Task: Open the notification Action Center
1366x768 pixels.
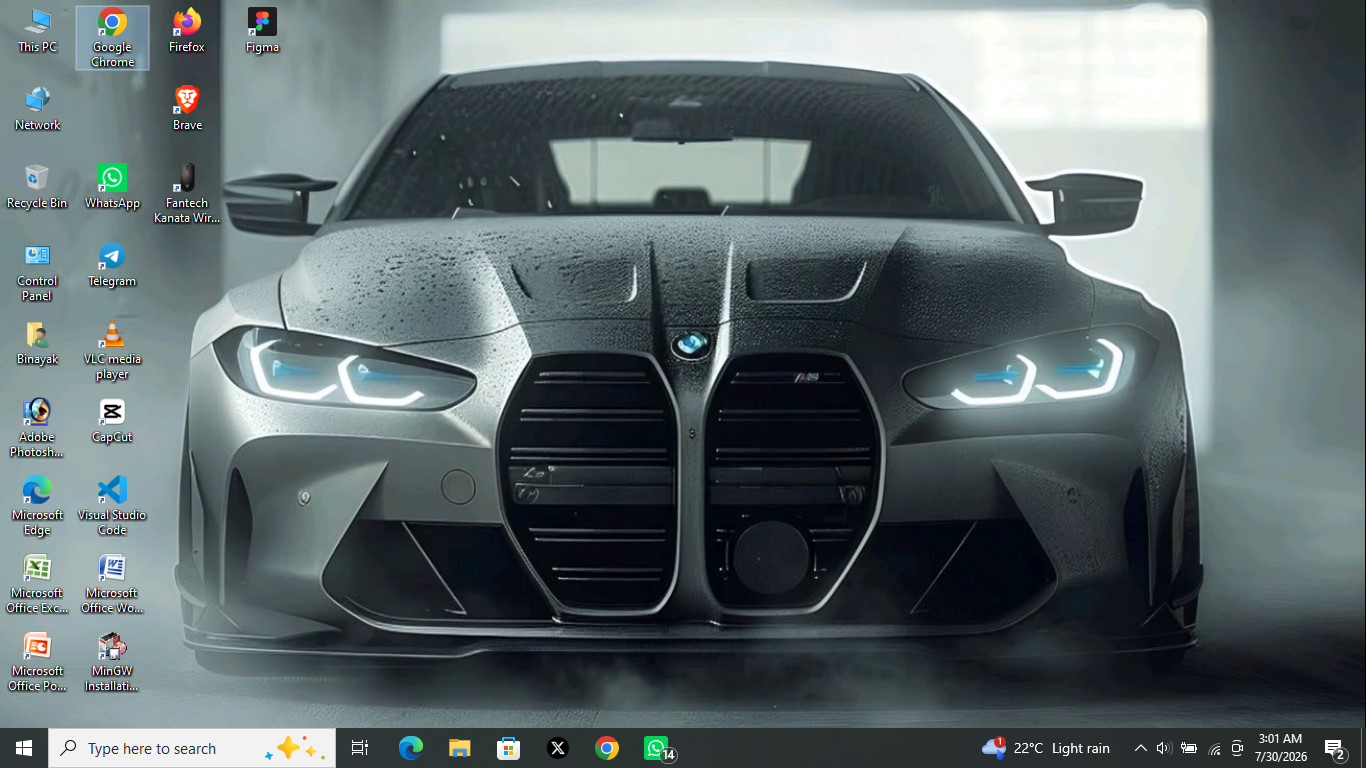Action: [x=1334, y=748]
